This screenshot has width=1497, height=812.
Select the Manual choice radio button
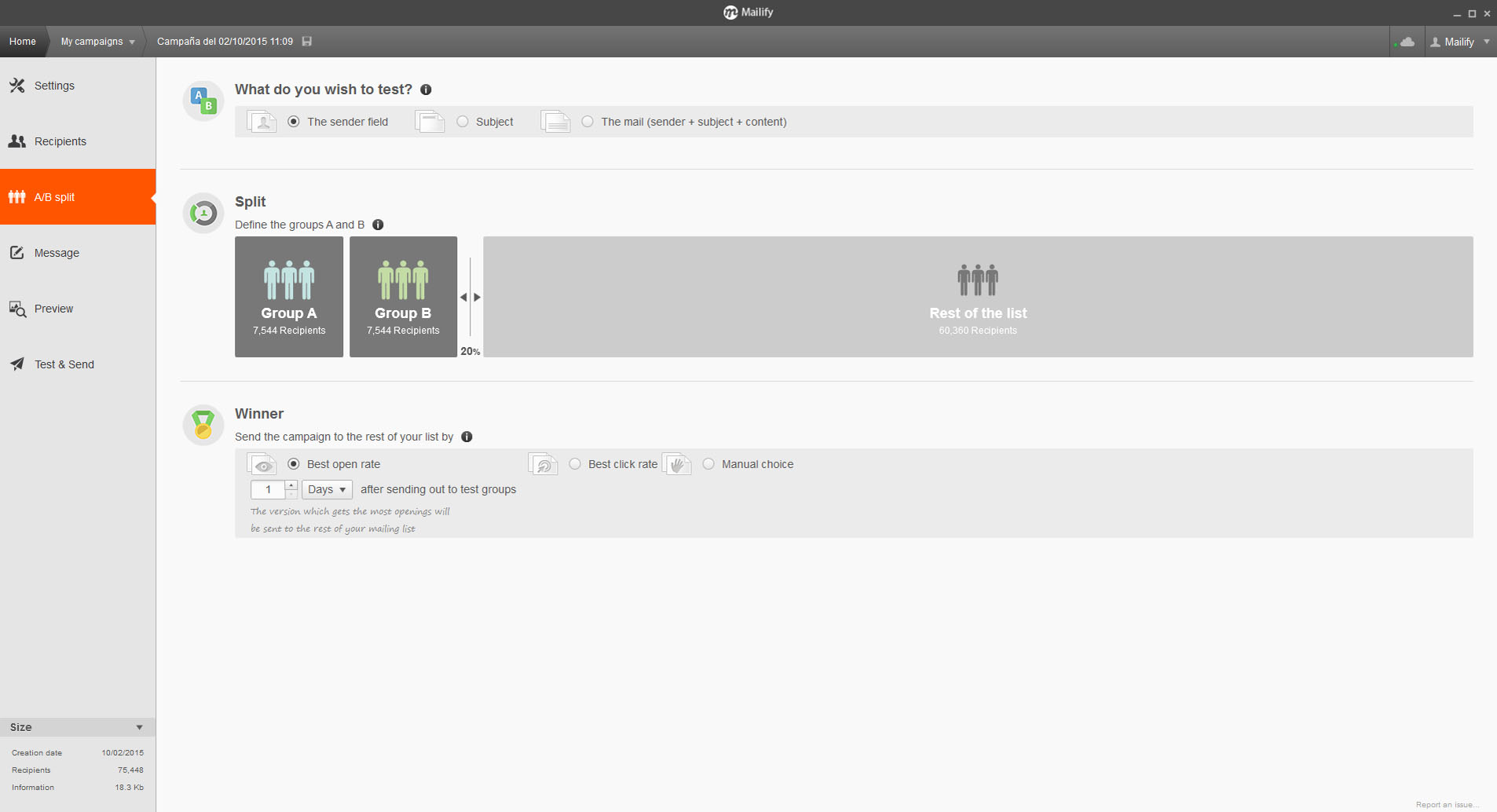coord(708,464)
